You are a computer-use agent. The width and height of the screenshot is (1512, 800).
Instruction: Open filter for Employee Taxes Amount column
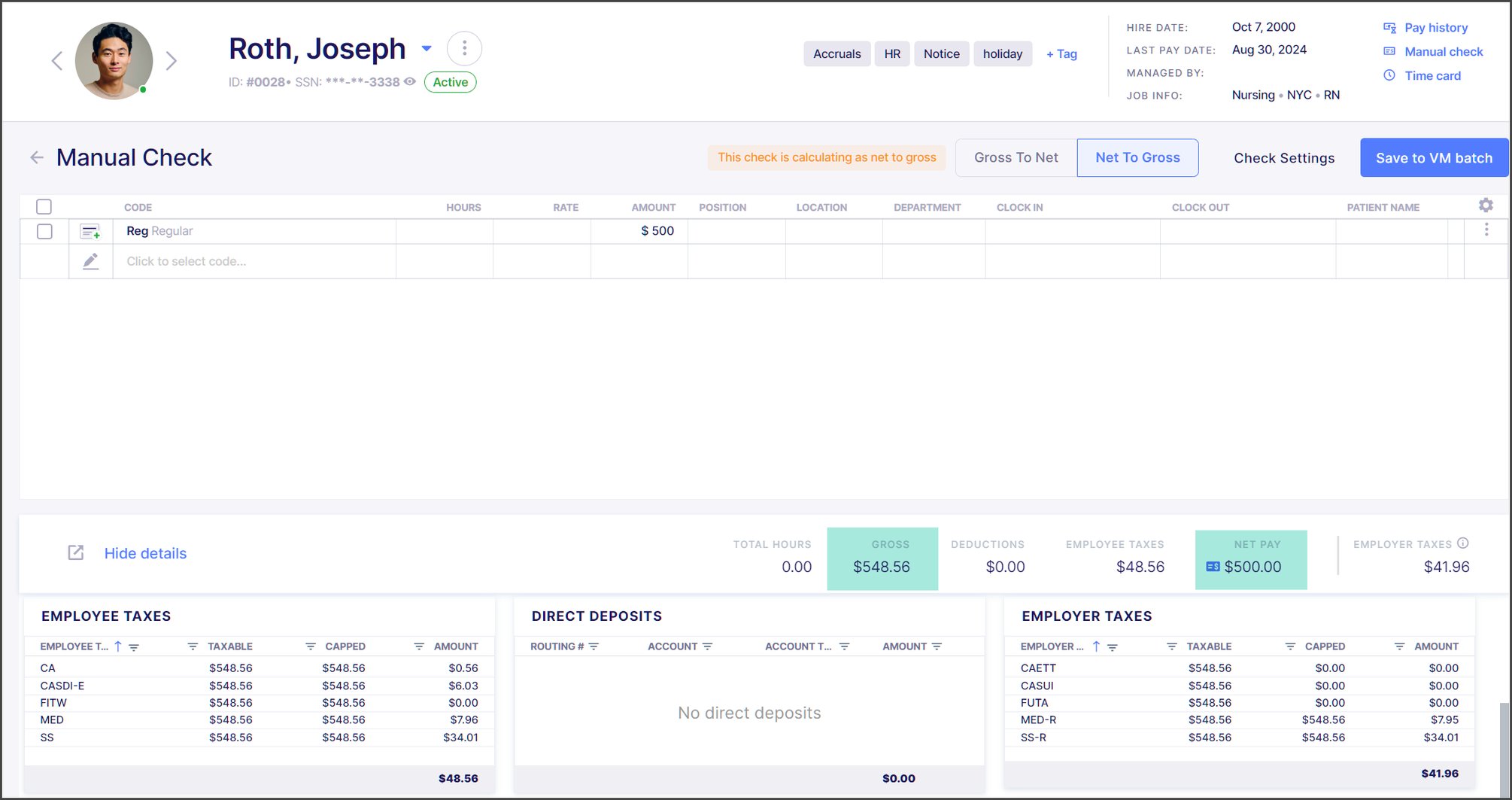(x=419, y=646)
